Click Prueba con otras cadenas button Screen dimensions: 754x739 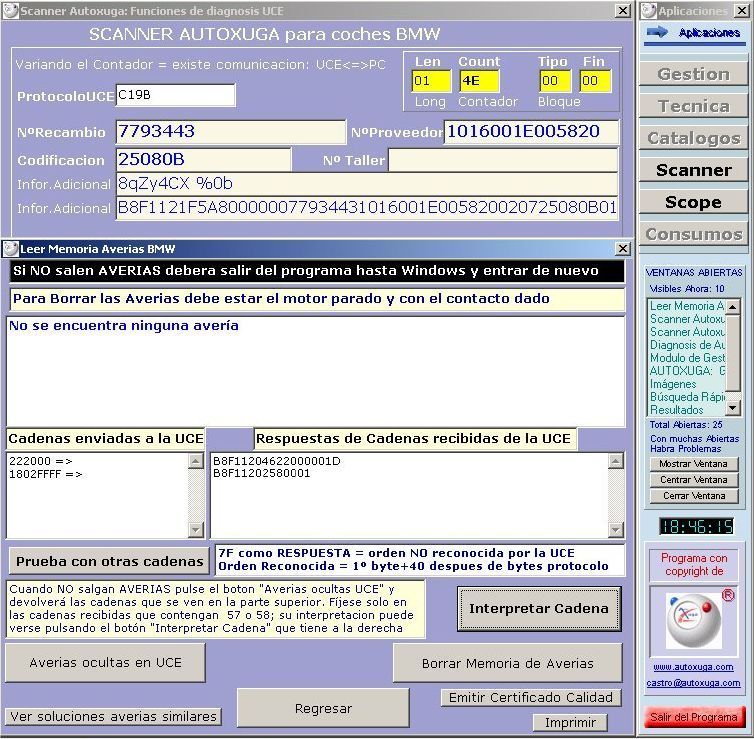point(109,561)
